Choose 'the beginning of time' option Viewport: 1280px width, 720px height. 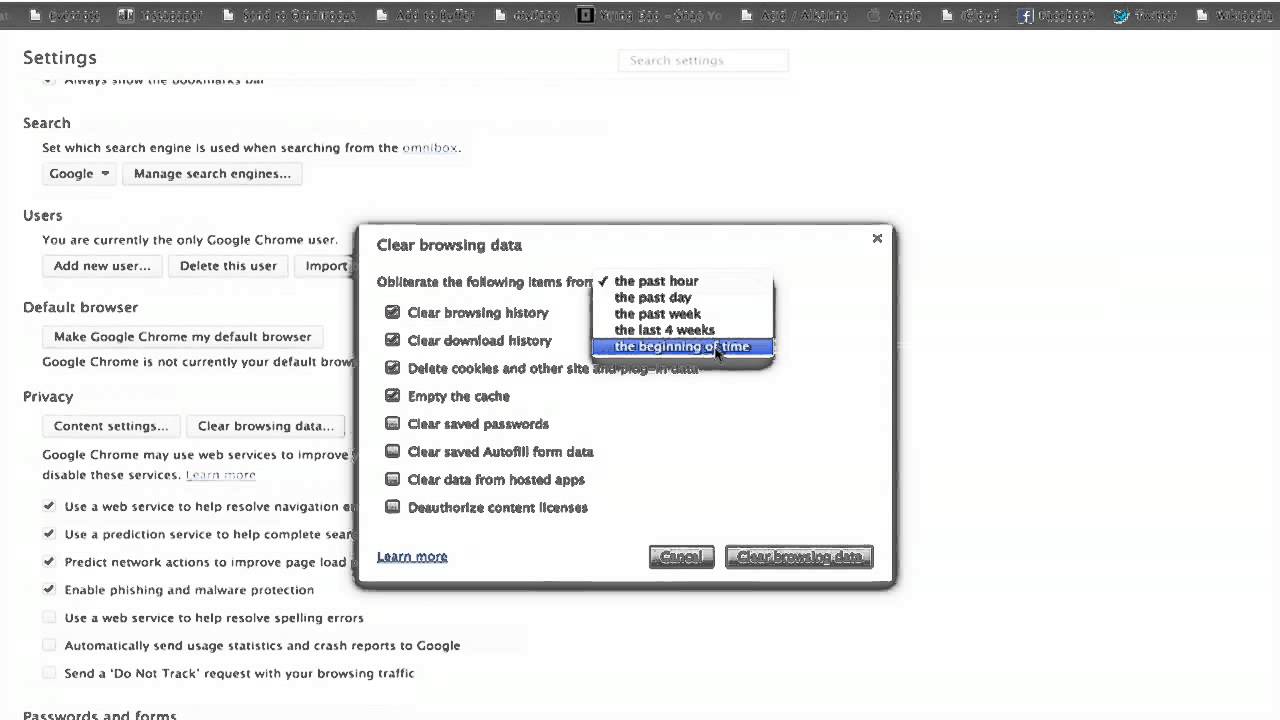(x=683, y=347)
